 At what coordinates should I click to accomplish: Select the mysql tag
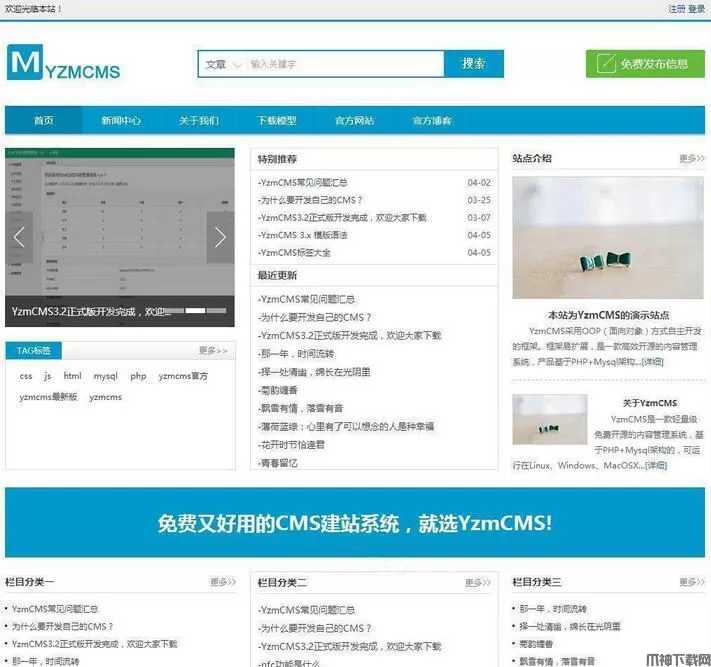coord(105,376)
